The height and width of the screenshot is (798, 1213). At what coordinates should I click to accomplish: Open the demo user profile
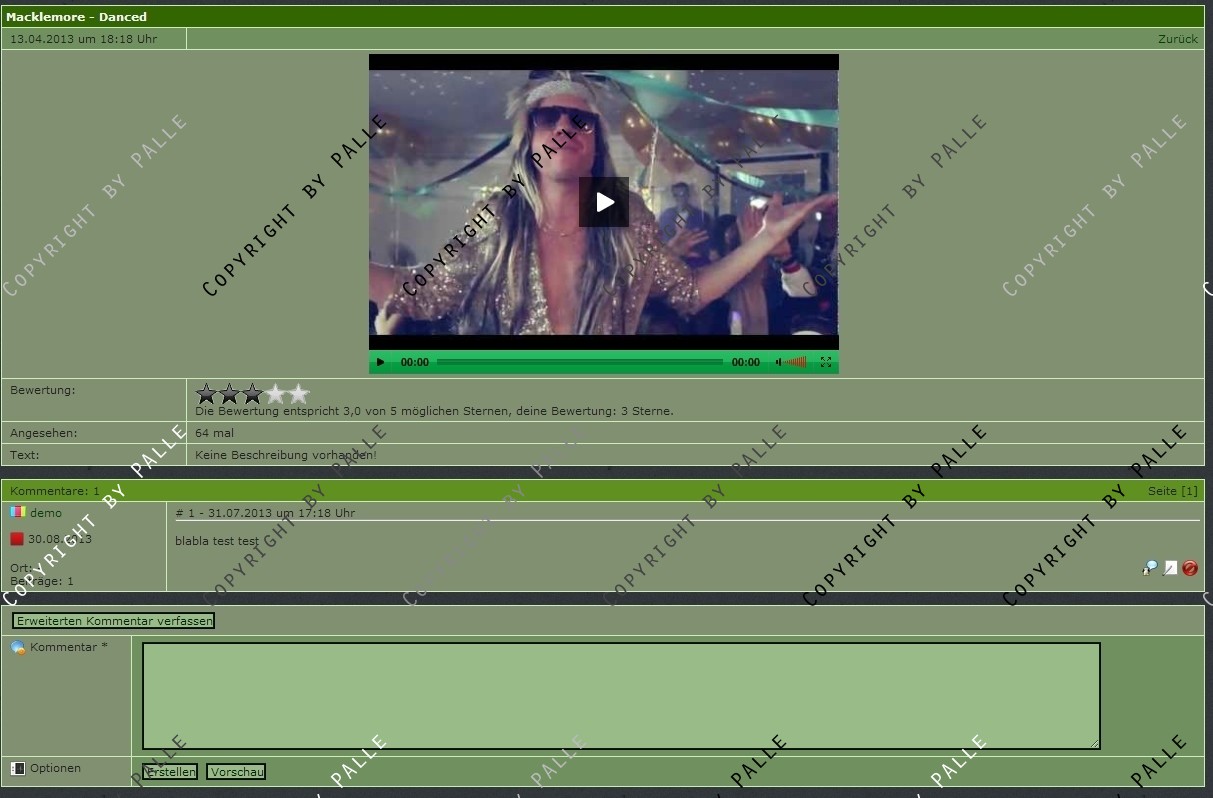[x=46, y=513]
